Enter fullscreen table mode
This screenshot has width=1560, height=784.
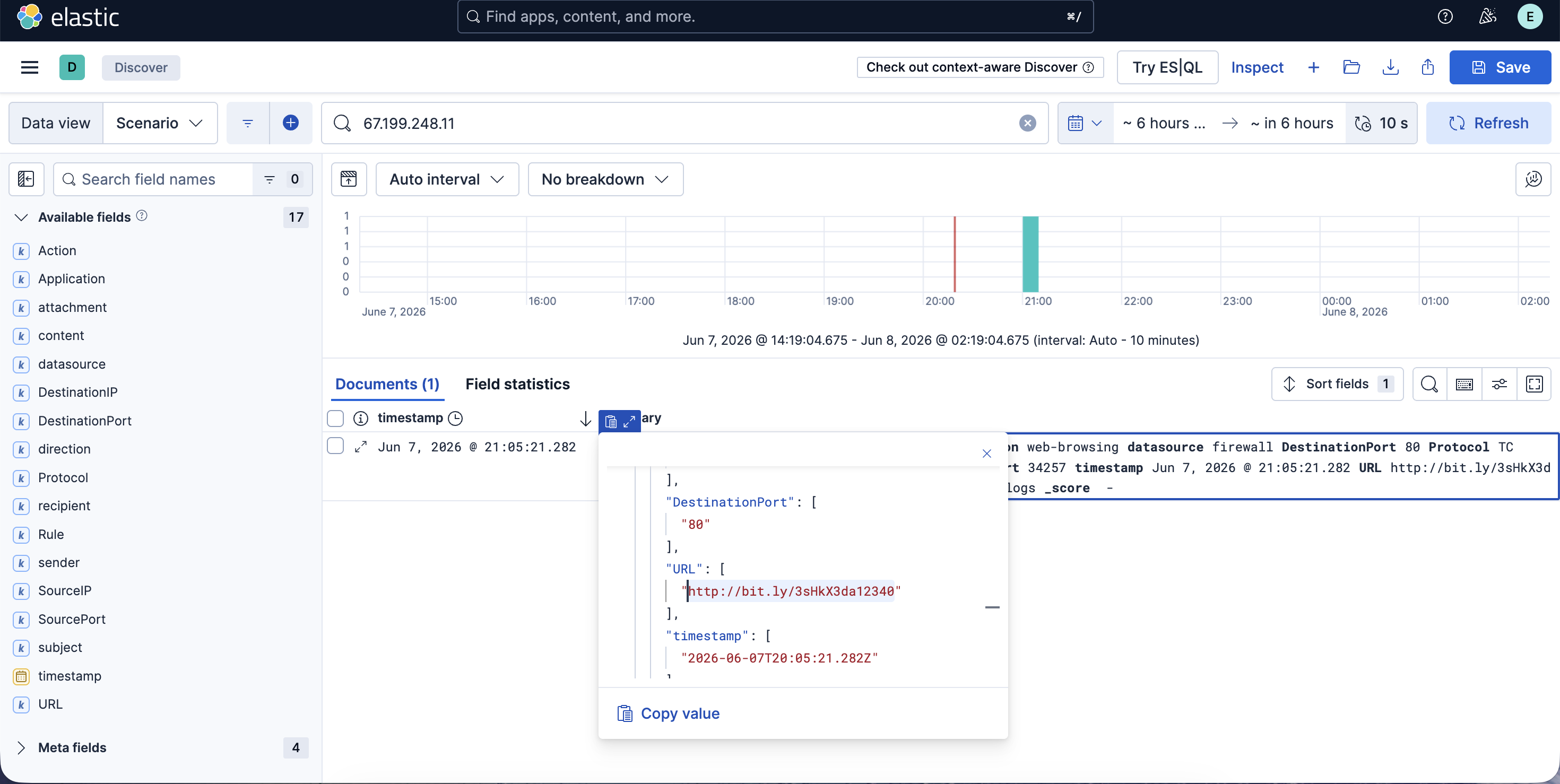pos(1535,384)
